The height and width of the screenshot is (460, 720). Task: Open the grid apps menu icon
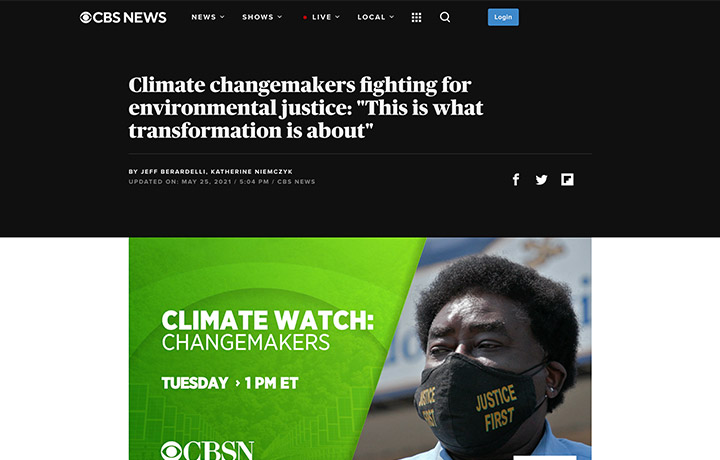pyautogui.click(x=416, y=17)
